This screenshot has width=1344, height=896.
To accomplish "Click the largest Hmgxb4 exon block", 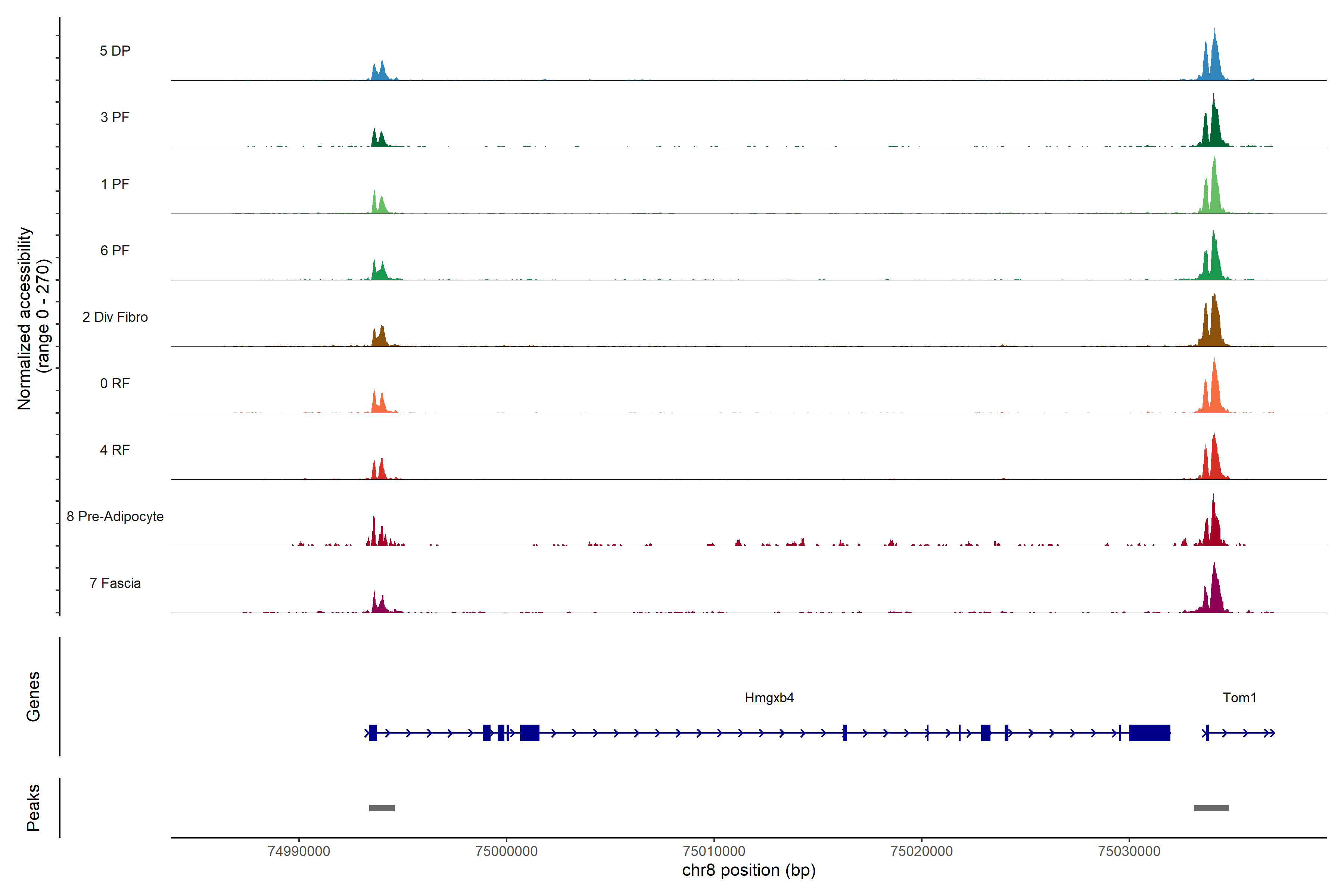I will click(1150, 732).
